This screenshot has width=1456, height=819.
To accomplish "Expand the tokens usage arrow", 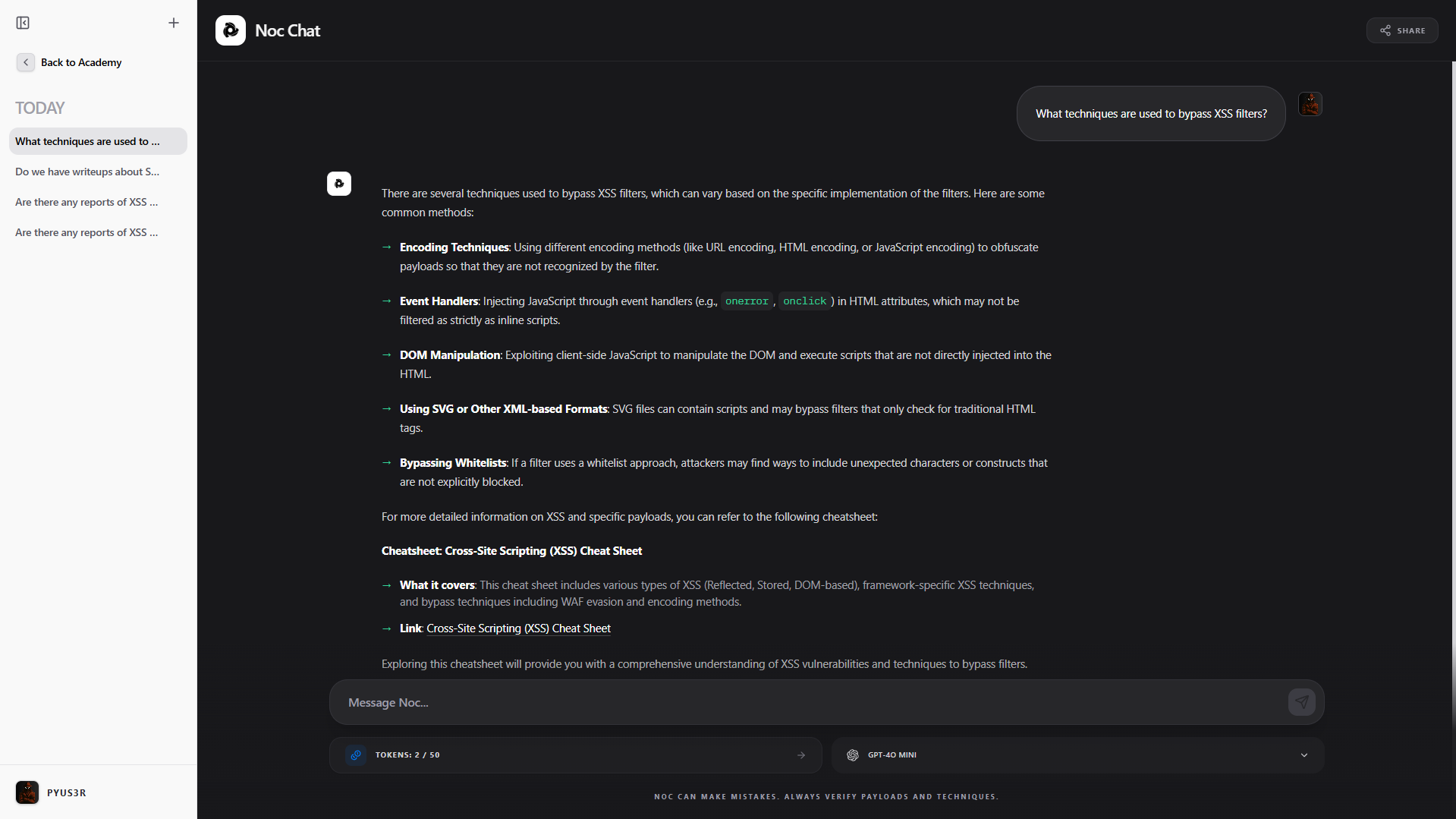I will [801, 755].
